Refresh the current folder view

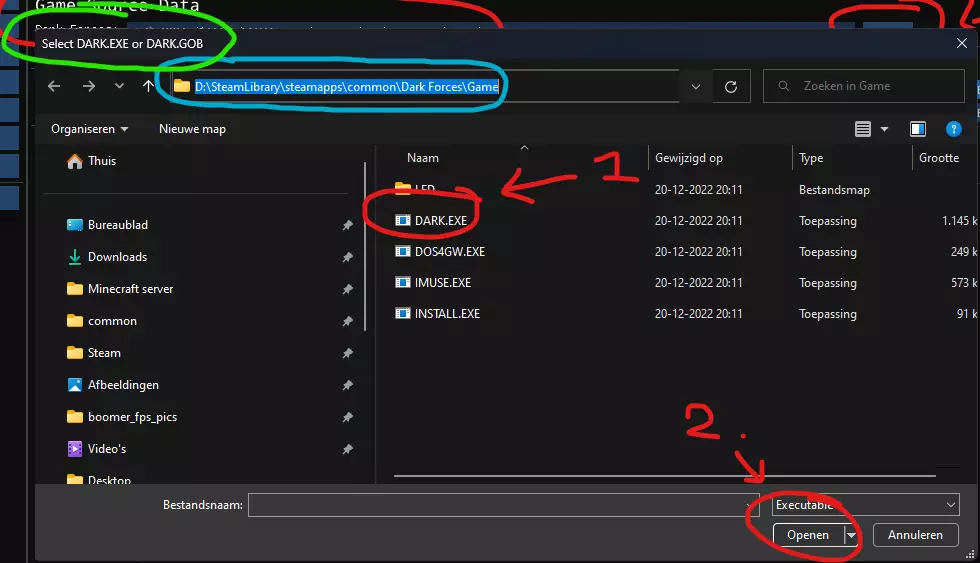731,87
